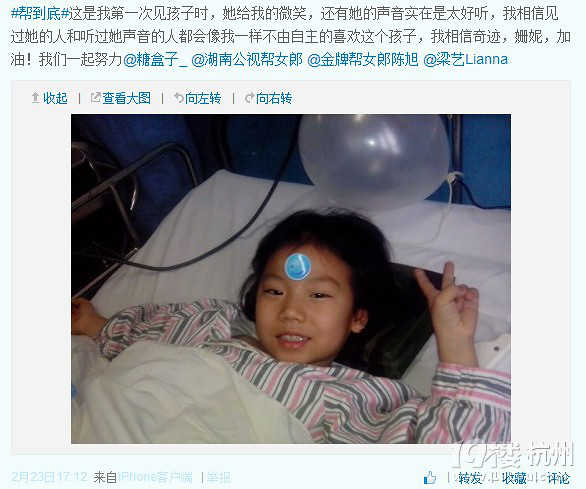
Task: Open the @金牌帮女郎陈旭 profile mention
Action: click(x=363, y=59)
